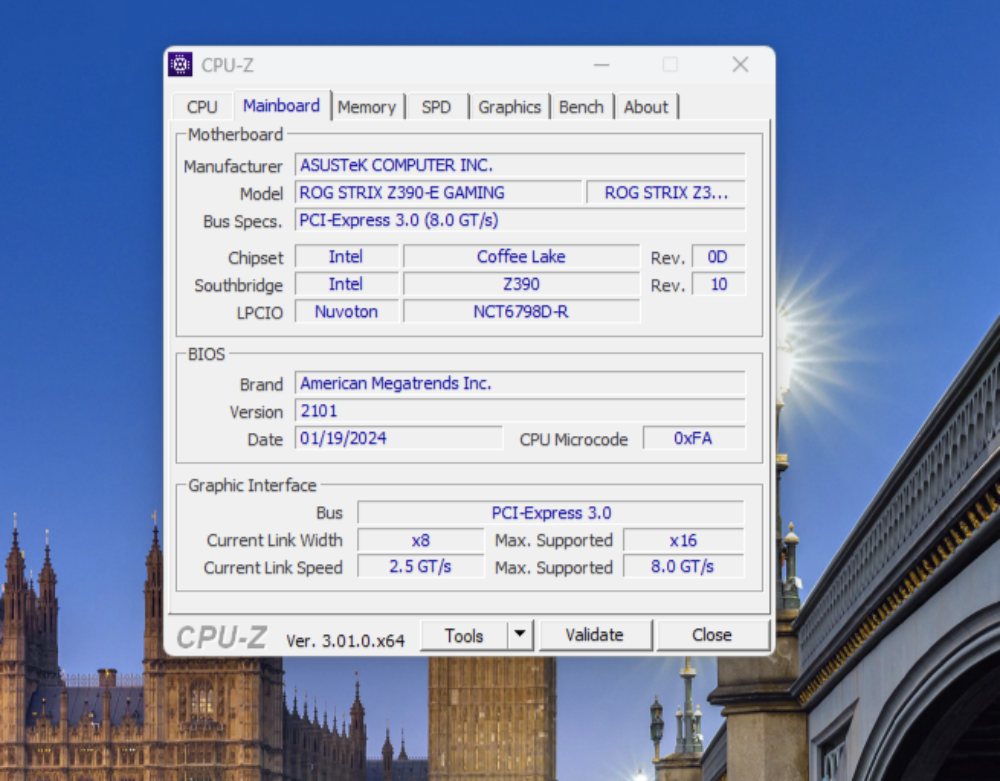Image resolution: width=1000 pixels, height=781 pixels.
Task: Click the Graphic Interface Bus value PCI-Express 3.0
Action: point(551,513)
